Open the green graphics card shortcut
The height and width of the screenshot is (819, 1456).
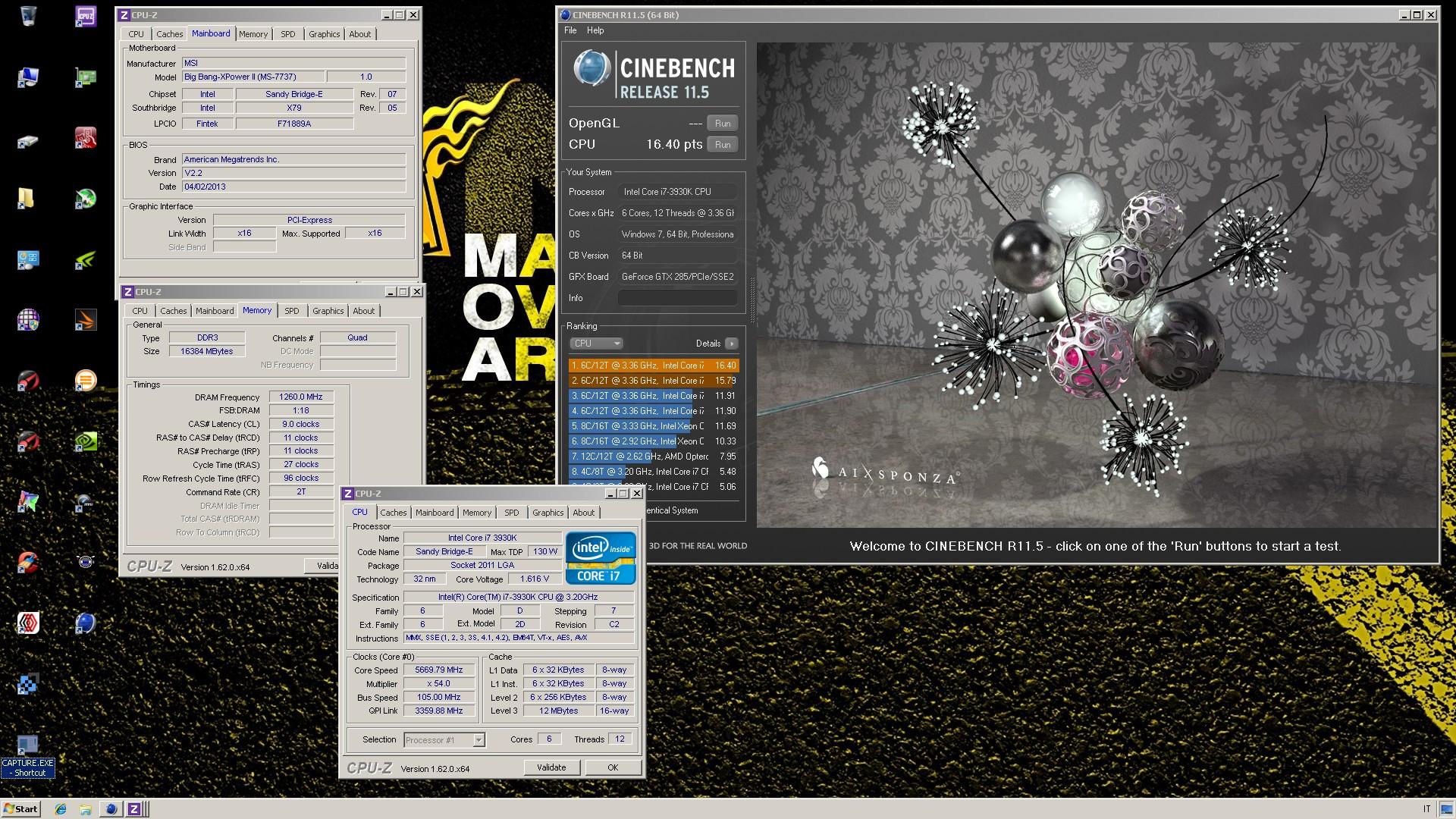86,77
